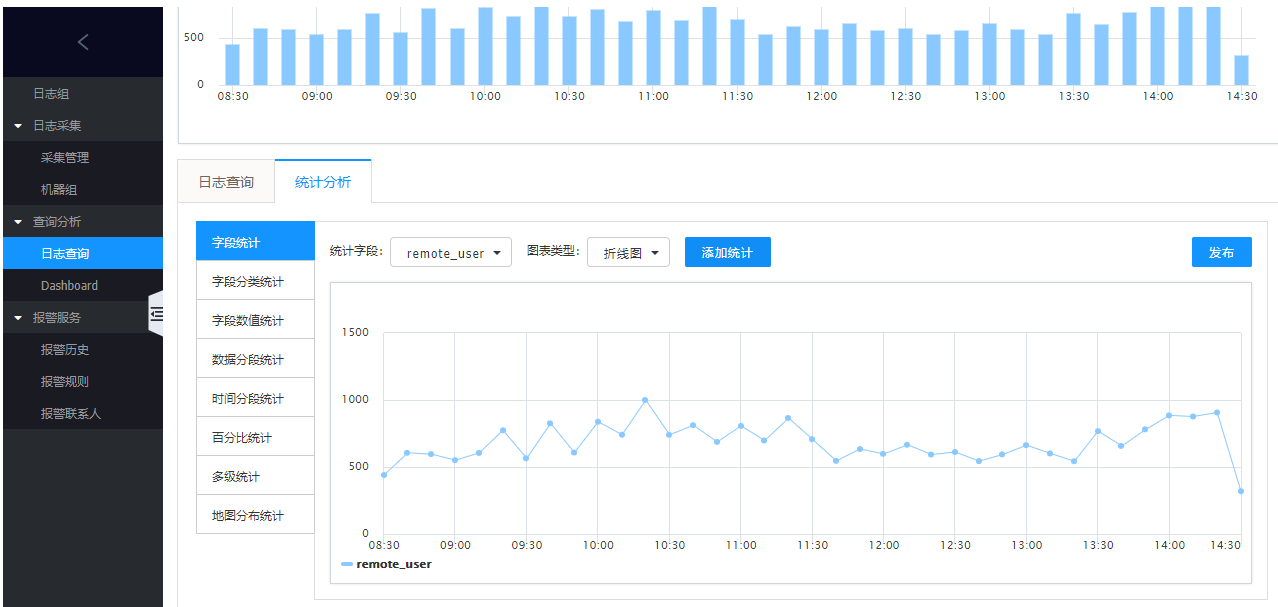Screen dimensions: 1278x607
Task: Collapse sidebar using the side handle icon
Action: pos(156,314)
